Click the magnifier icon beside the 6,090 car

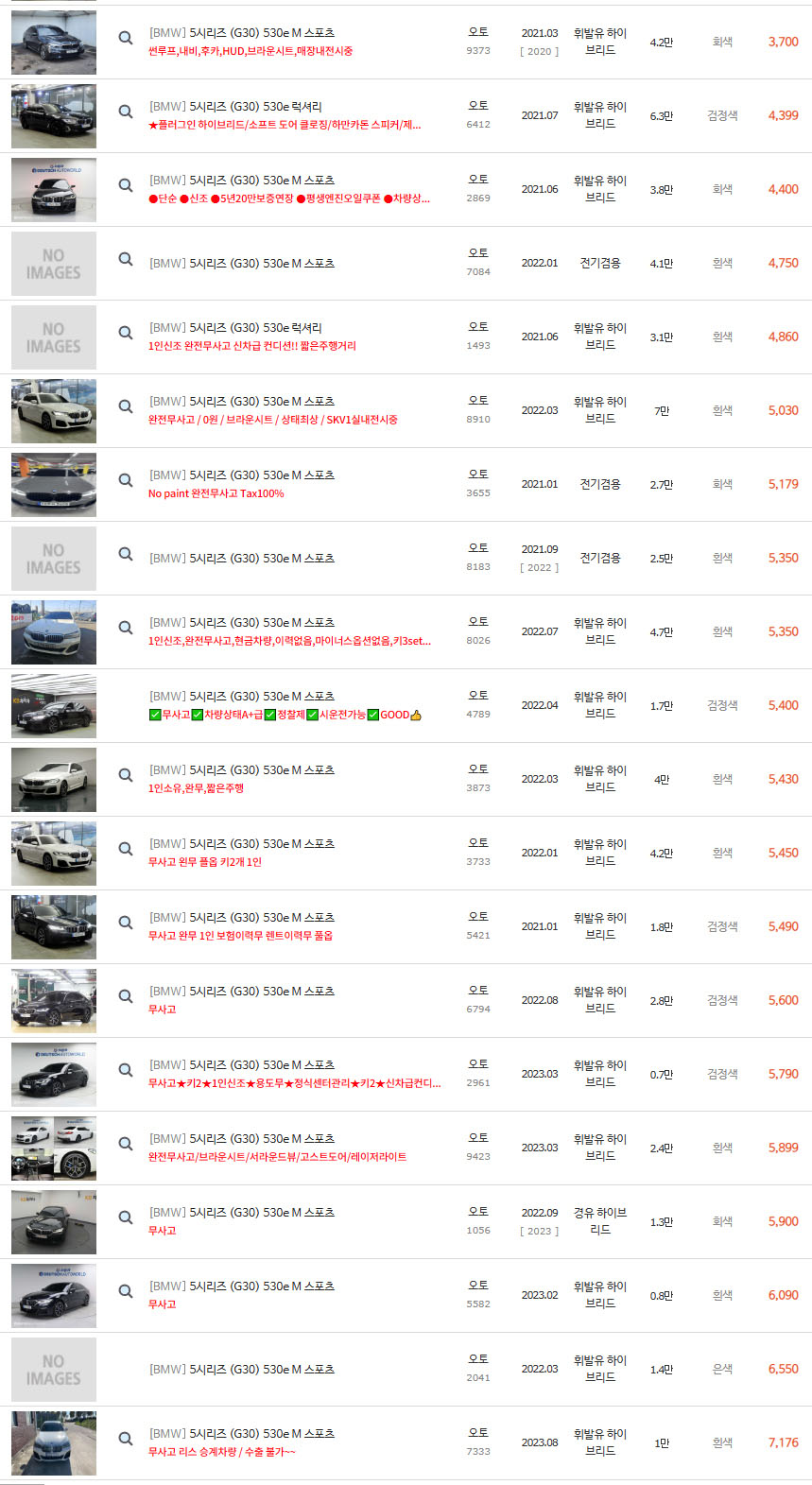tap(125, 1291)
